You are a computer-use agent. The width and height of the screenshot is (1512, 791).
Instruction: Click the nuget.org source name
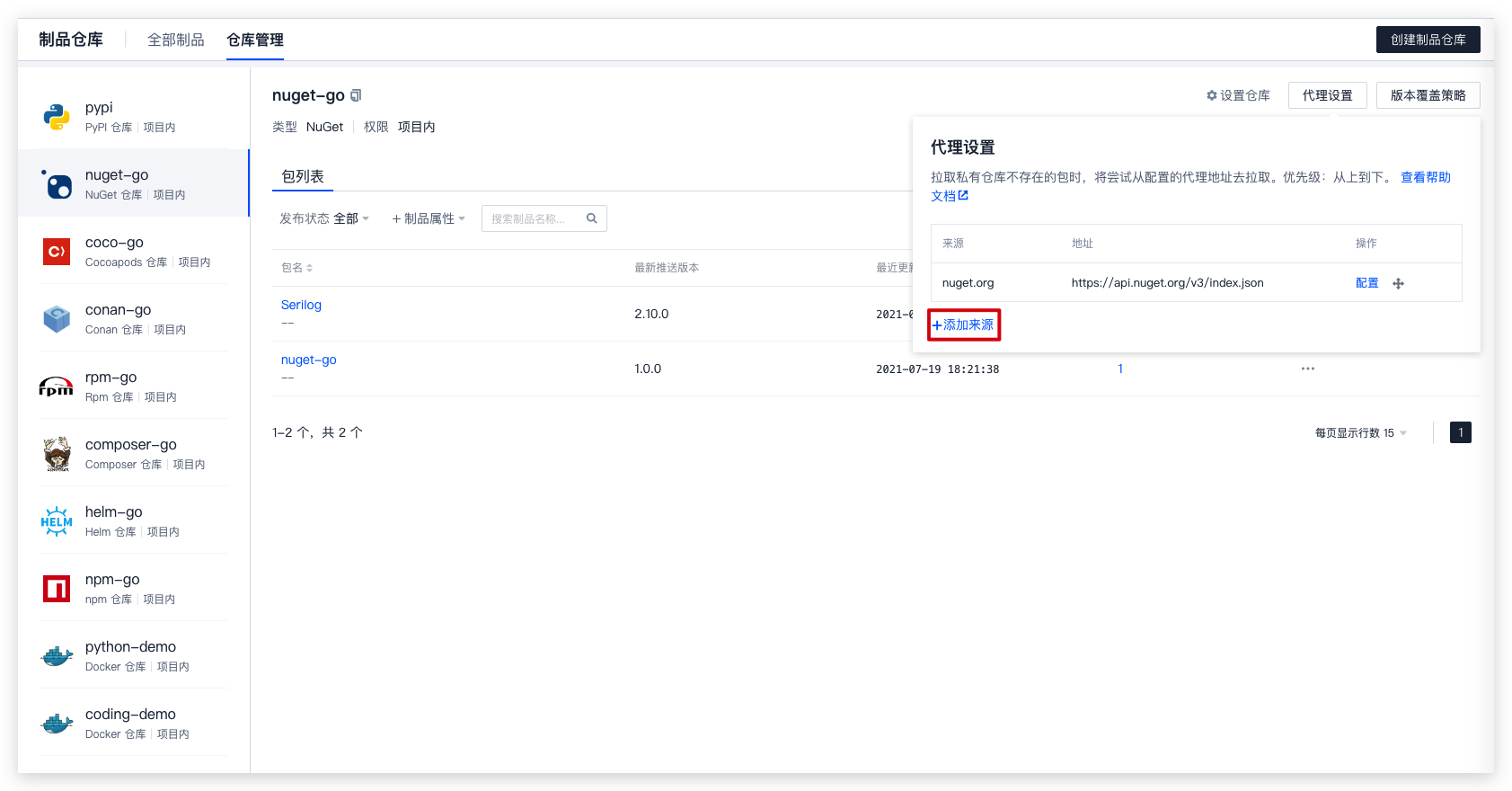pyautogui.click(x=968, y=283)
